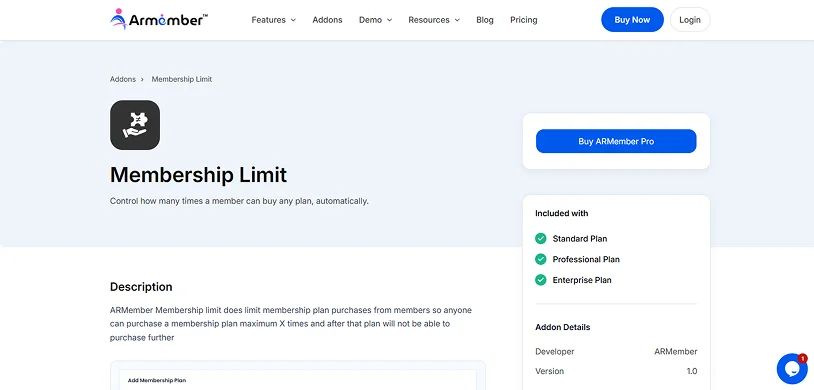Click the Add Membership Plan screenshot thumbnail

[x=298, y=375]
